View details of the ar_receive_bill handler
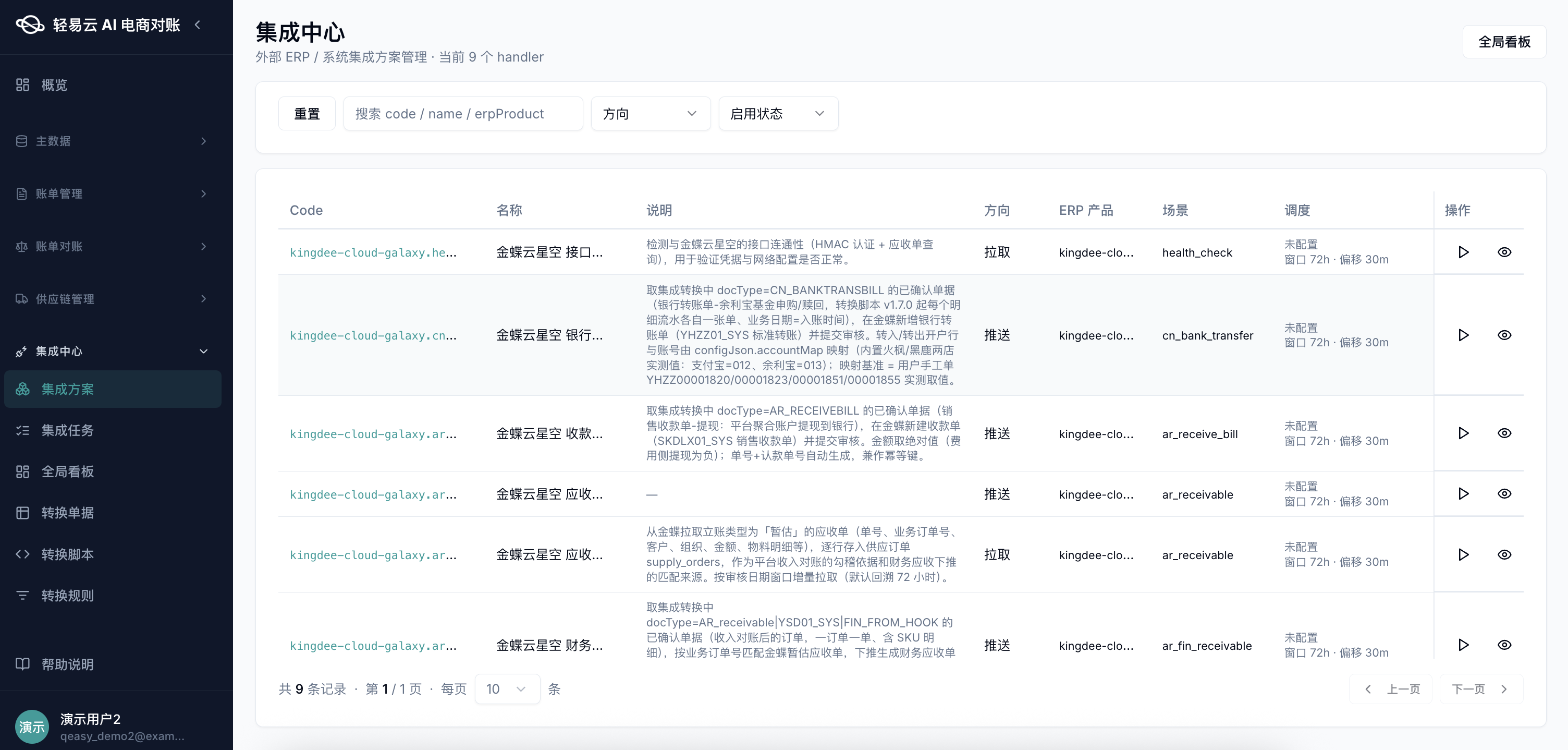Image resolution: width=1568 pixels, height=750 pixels. pyautogui.click(x=1504, y=433)
